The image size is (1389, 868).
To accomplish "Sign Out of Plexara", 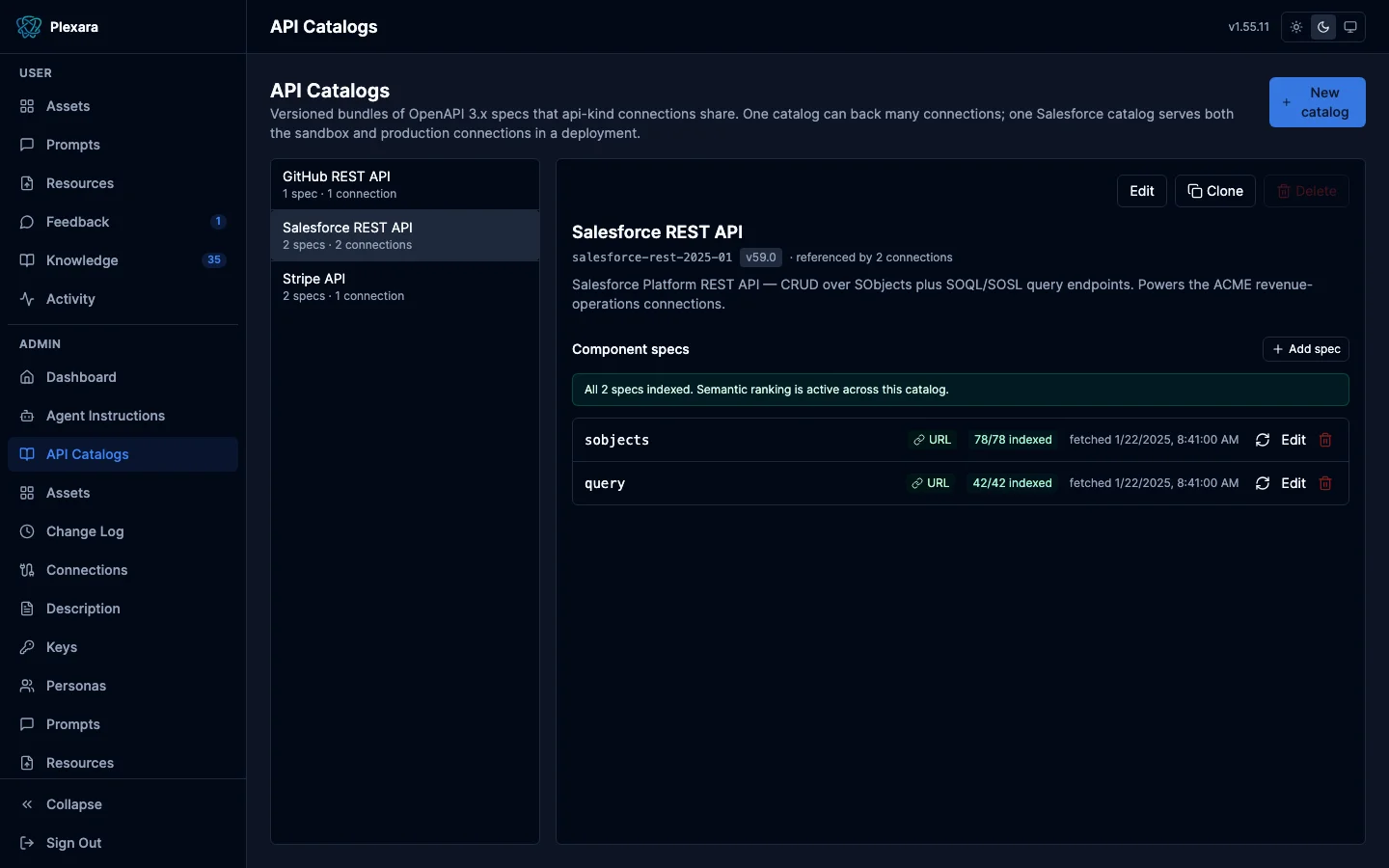I will click(x=123, y=843).
